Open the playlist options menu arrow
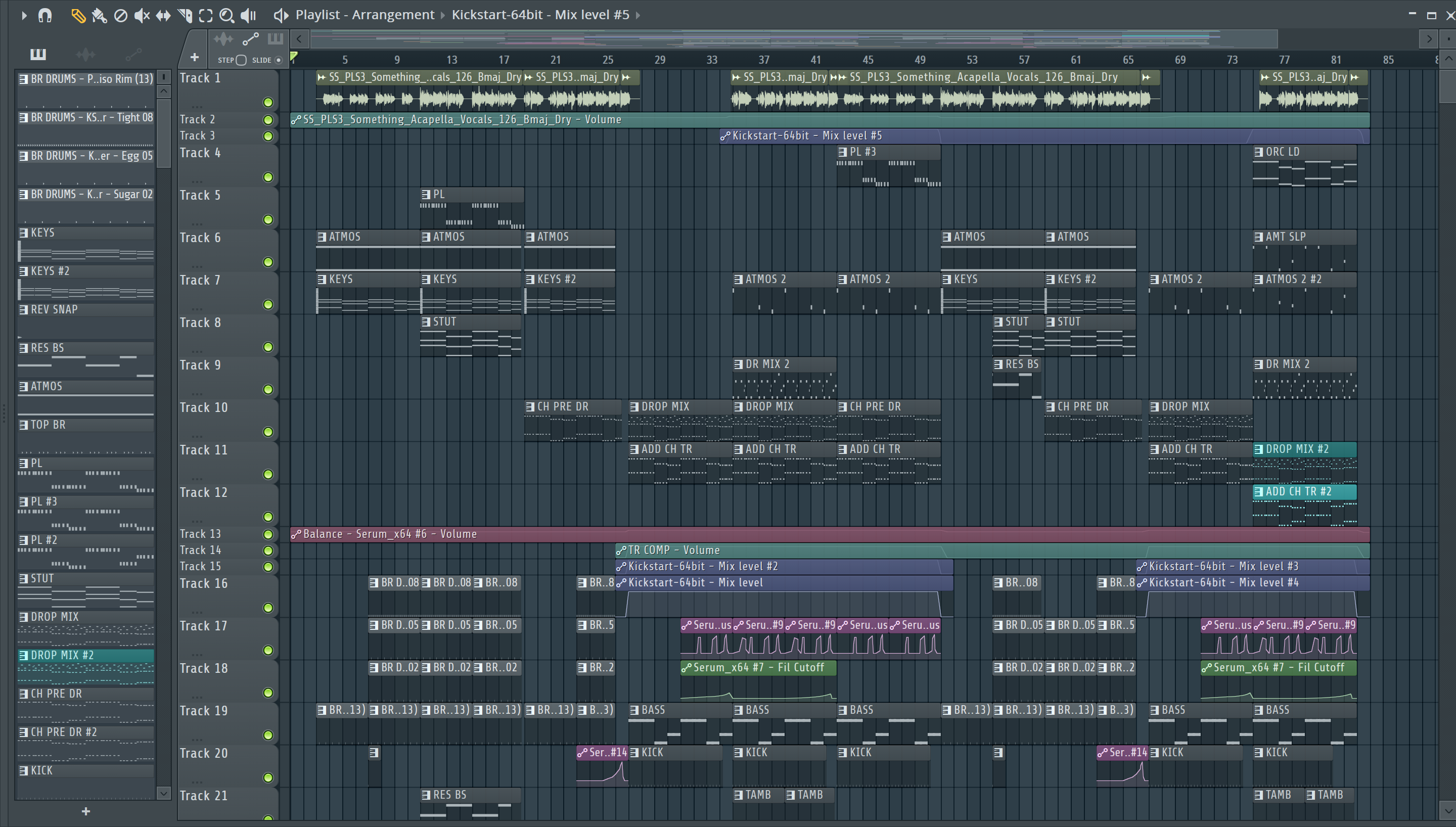Screen dimensions: 1456x827 coord(24,15)
